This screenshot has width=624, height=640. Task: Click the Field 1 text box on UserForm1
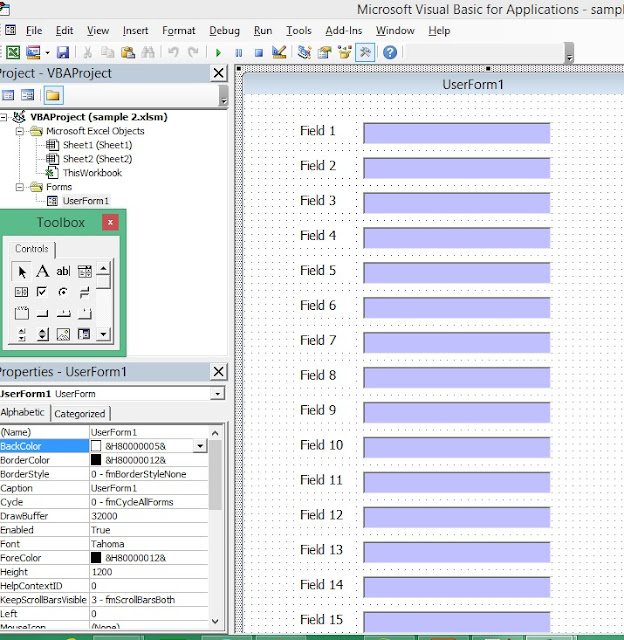coord(457,133)
